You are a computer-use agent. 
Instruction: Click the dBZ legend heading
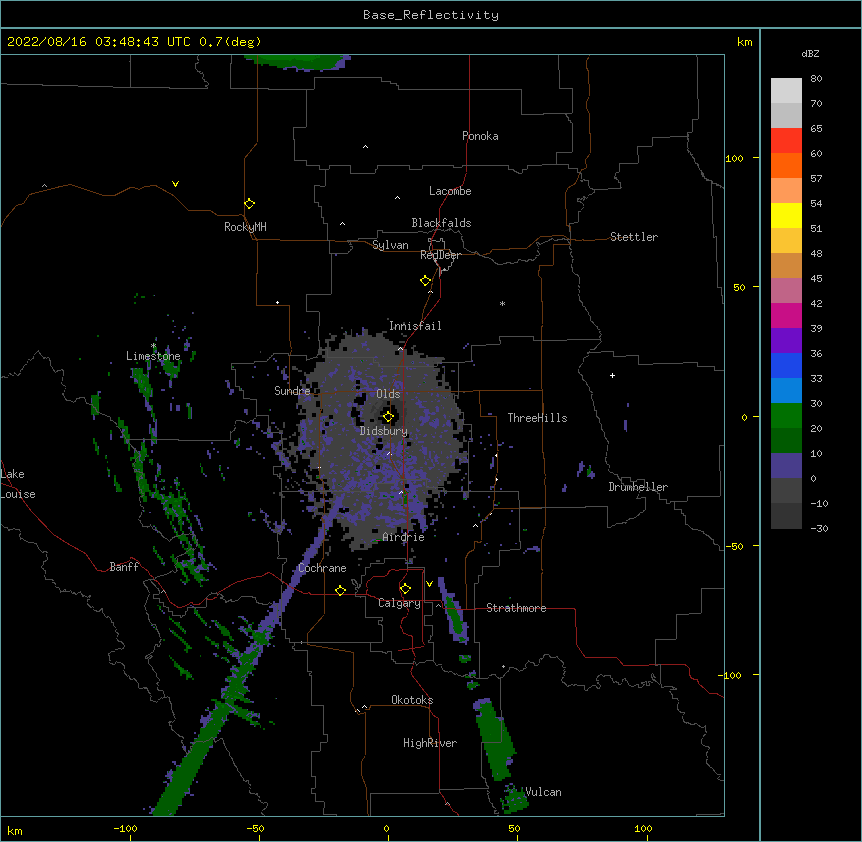[810, 53]
